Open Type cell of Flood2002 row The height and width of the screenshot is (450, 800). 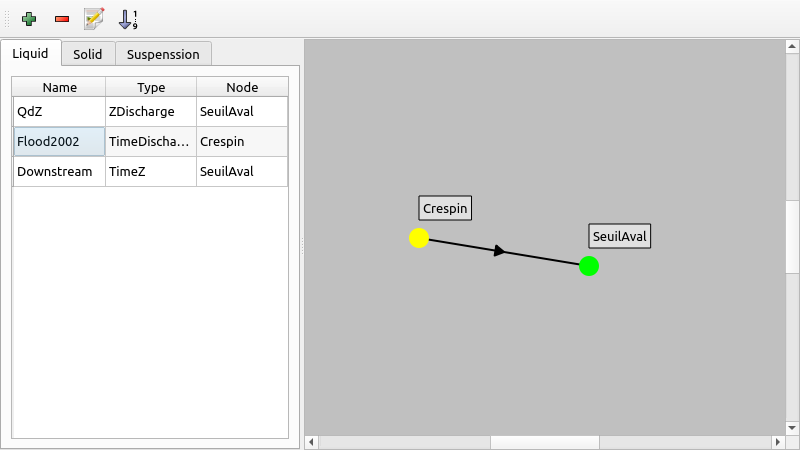[151, 141]
